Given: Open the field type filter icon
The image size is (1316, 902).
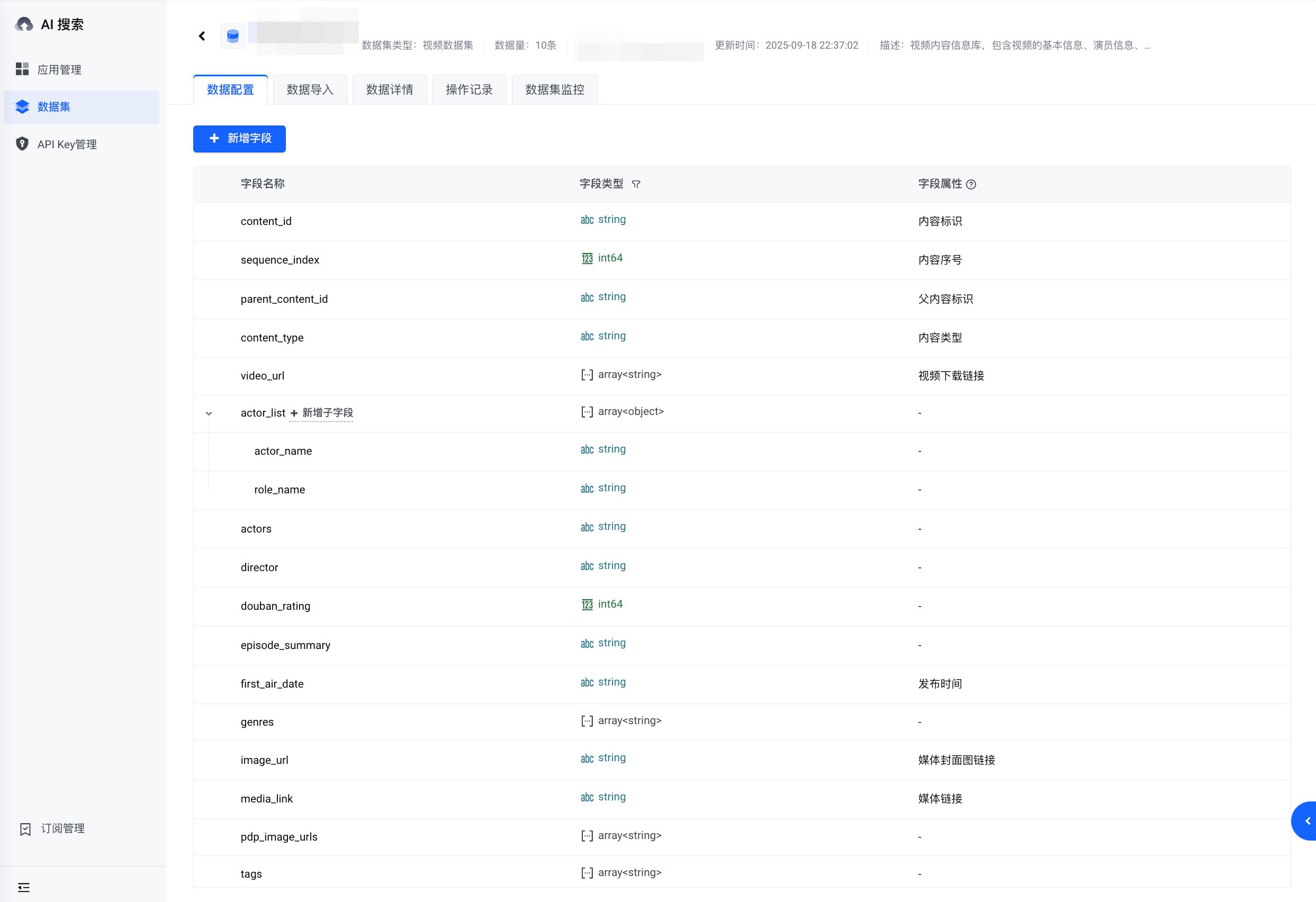Looking at the screenshot, I should coord(636,185).
